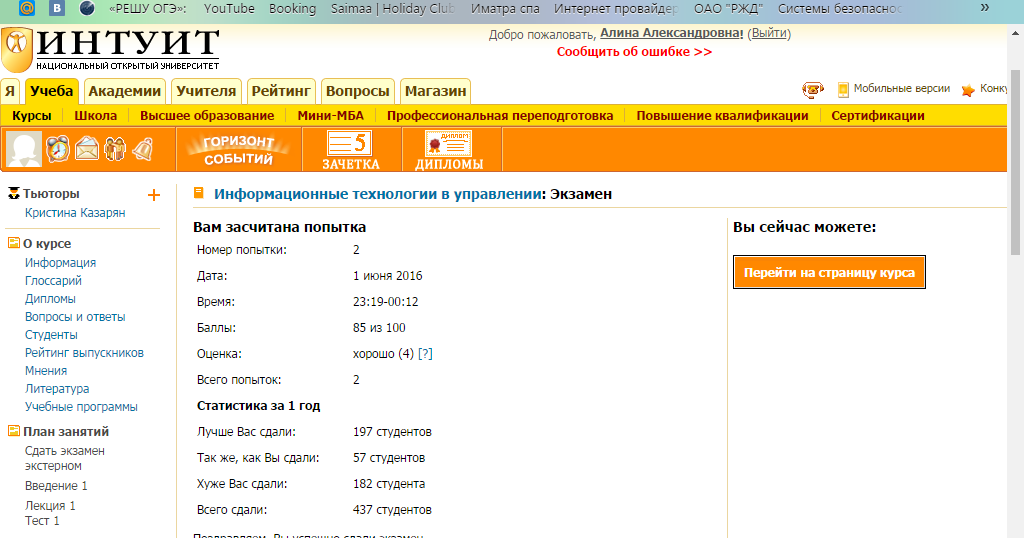Switch to the Я tab
Viewport: 1024px width, 538px height.
[10, 91]
